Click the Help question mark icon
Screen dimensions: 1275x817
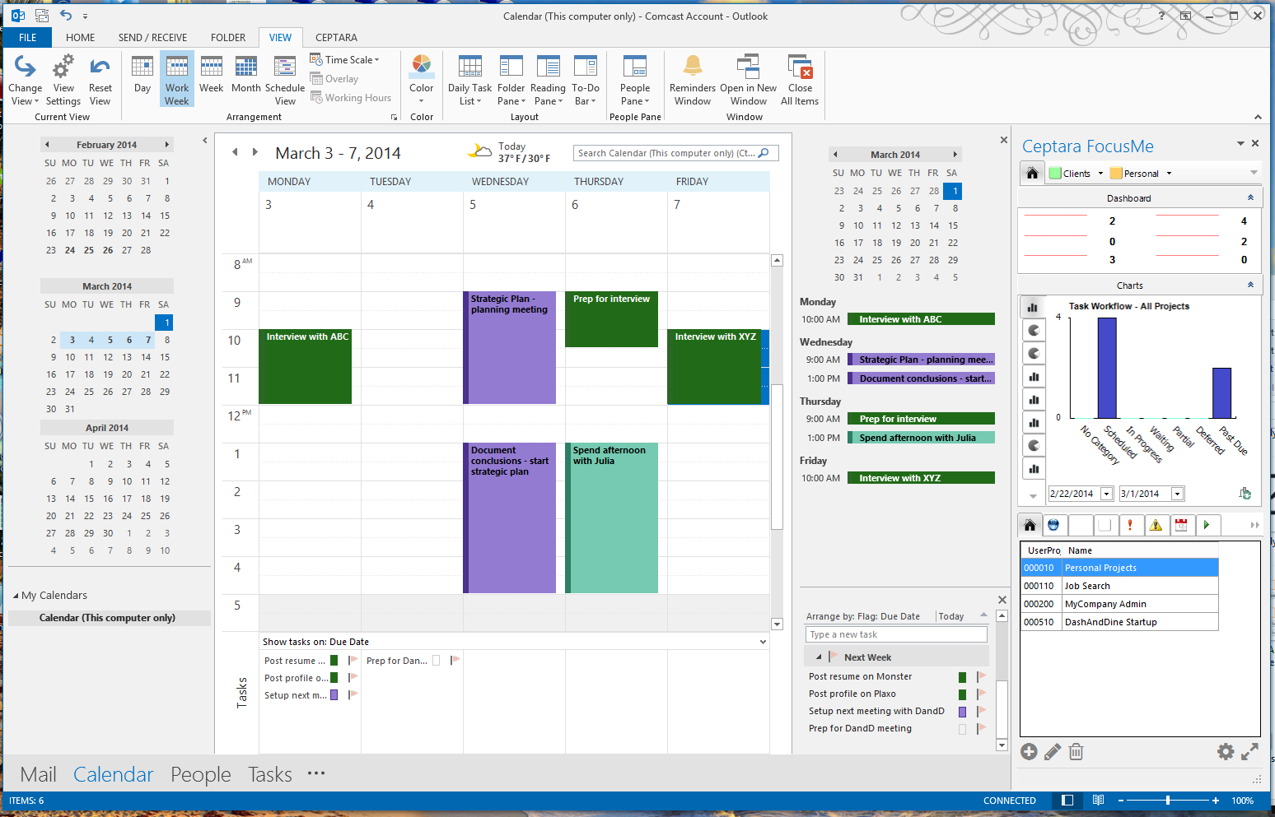click(x=1161, y=15)
